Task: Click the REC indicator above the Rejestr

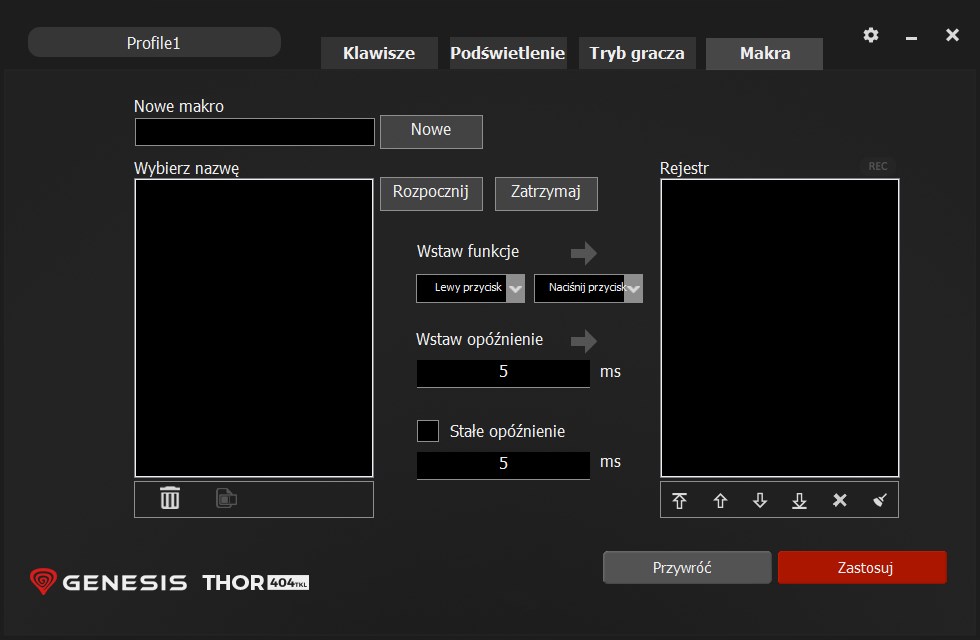Action: [x=878, y=166]
